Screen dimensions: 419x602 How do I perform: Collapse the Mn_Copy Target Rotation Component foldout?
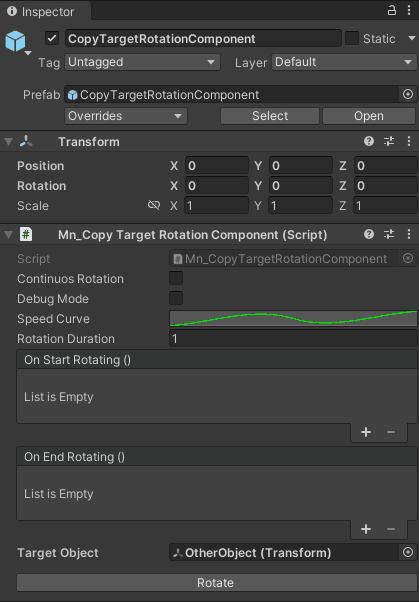click(8, 235)
